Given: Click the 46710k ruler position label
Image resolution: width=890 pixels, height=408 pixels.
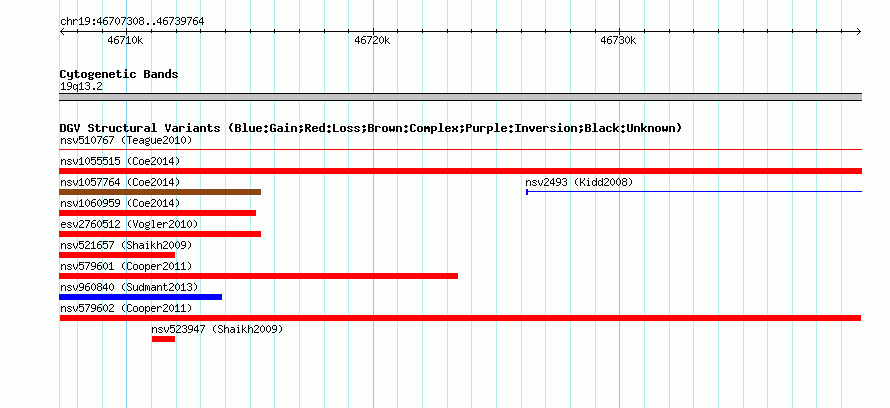Looking at the screenshot, I should (x=125, y=41).
